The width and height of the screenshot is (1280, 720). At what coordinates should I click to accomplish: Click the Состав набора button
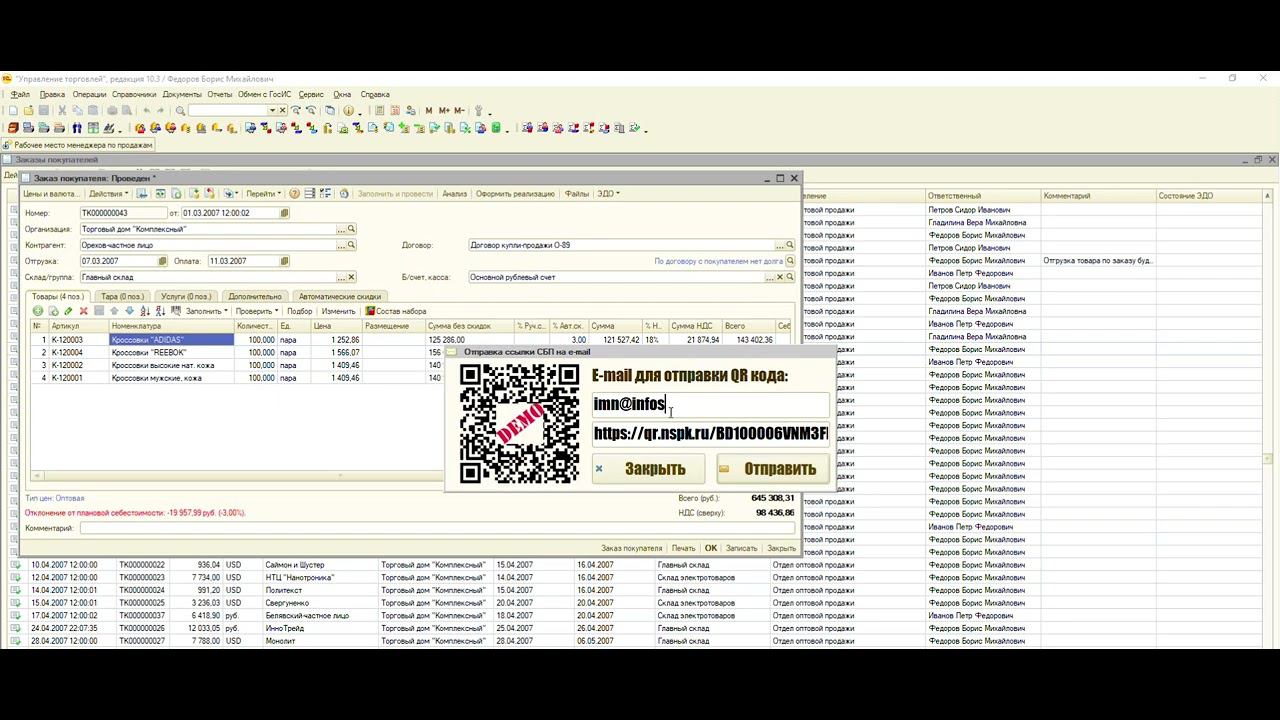pos(395,311)
